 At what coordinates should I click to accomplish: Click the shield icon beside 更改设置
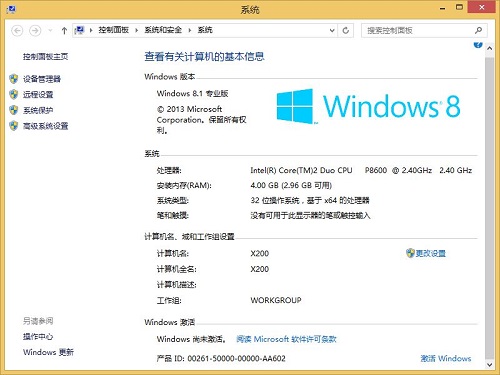pos(410,253)
